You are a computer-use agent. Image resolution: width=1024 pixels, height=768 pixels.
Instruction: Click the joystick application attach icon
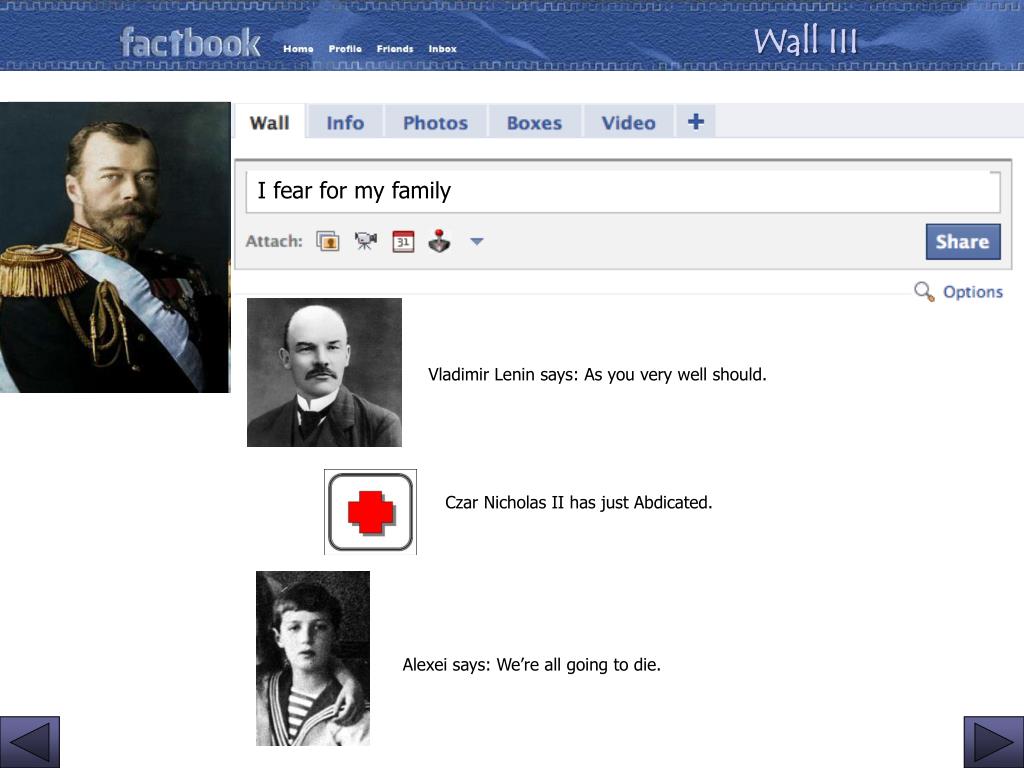440,241
